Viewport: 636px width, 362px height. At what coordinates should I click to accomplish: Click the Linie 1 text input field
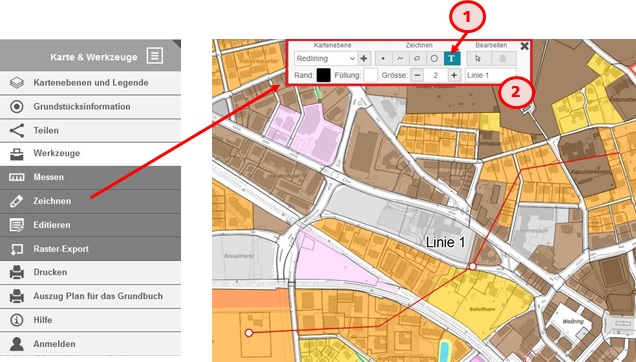click(x=491, y=75)
